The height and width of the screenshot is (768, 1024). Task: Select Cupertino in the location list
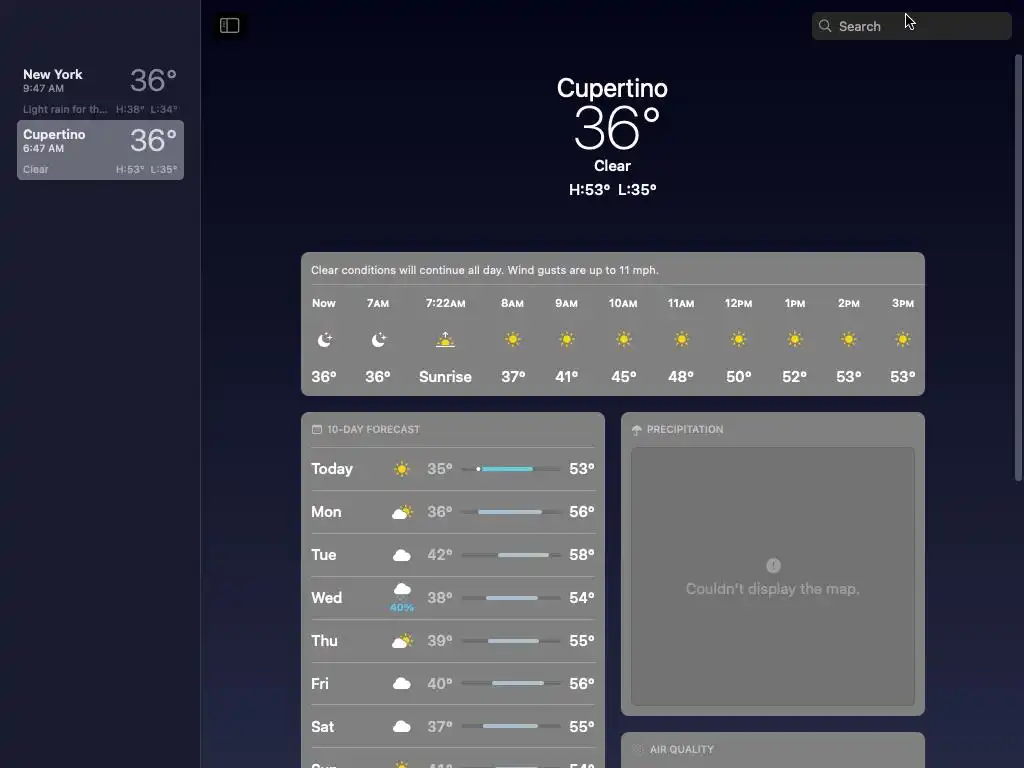100,150
